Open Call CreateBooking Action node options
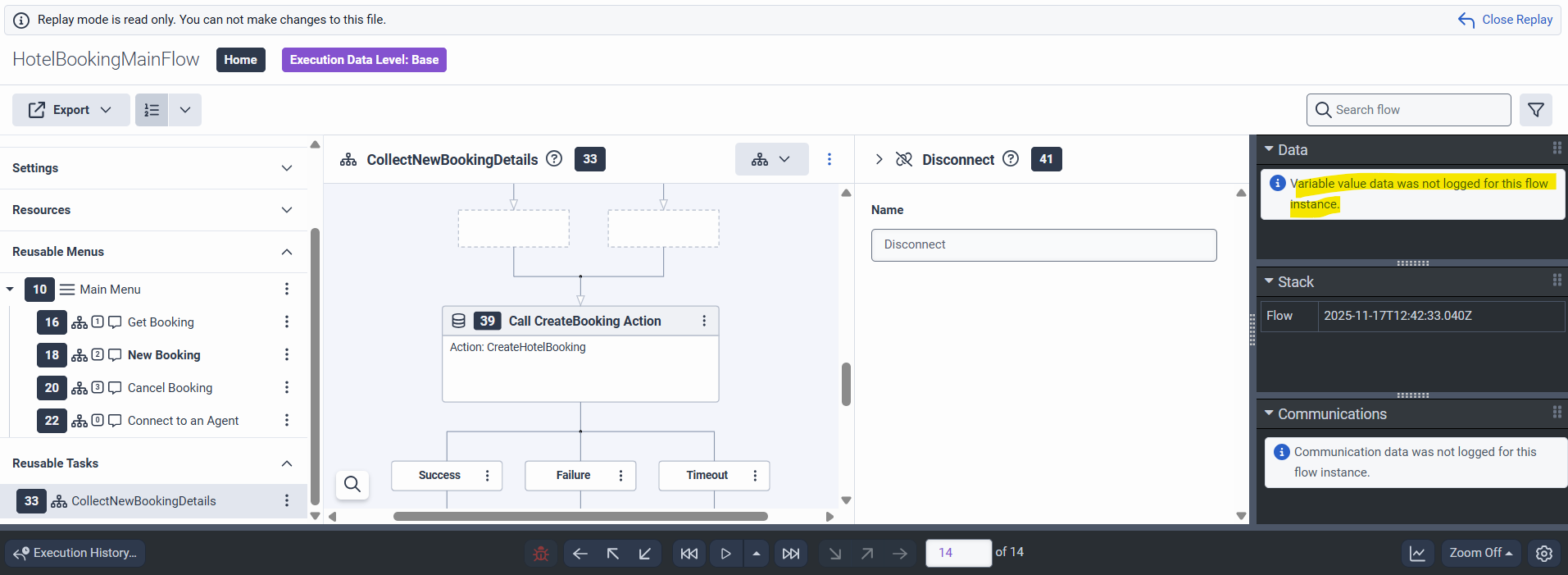This screenshot has width=1568, height=575. tap(704, 321)
